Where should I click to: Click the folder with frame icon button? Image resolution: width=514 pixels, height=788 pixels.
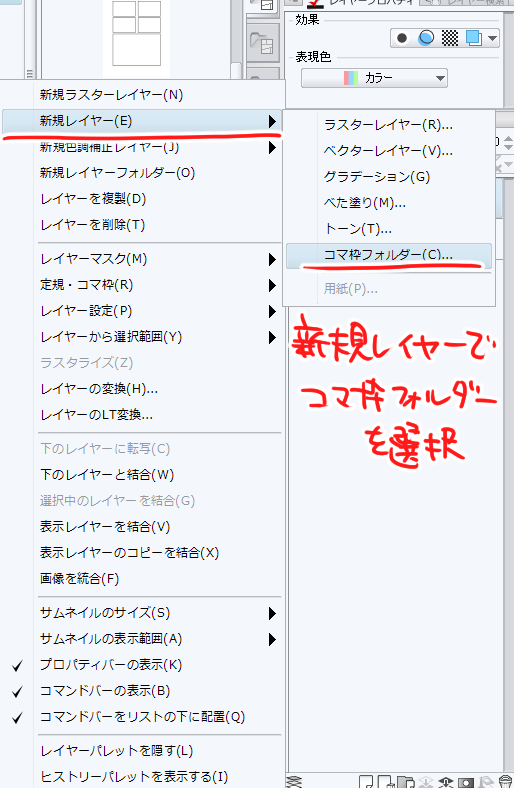coord(263,45)
